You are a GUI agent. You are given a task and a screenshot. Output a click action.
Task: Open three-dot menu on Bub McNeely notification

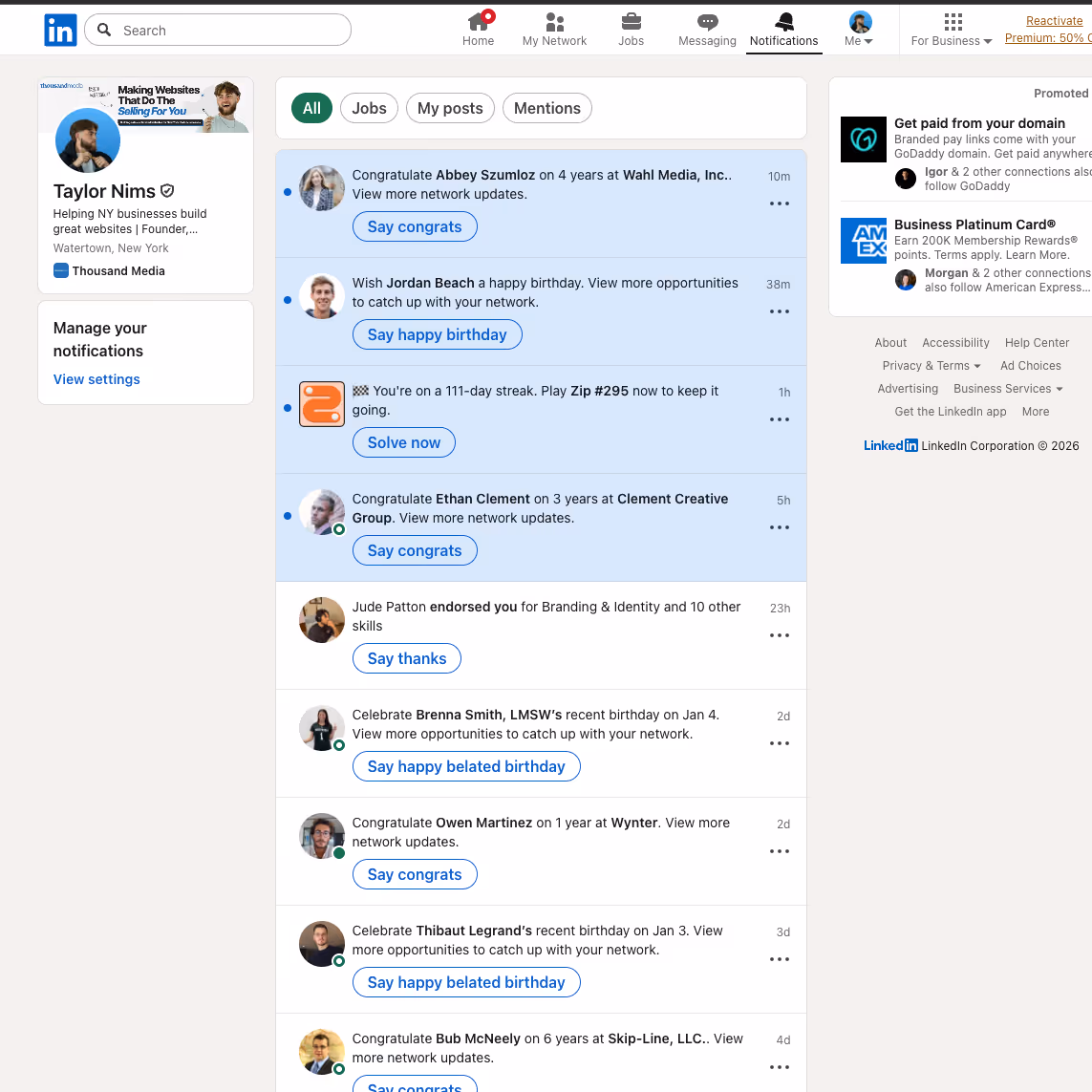[780, 1067]
